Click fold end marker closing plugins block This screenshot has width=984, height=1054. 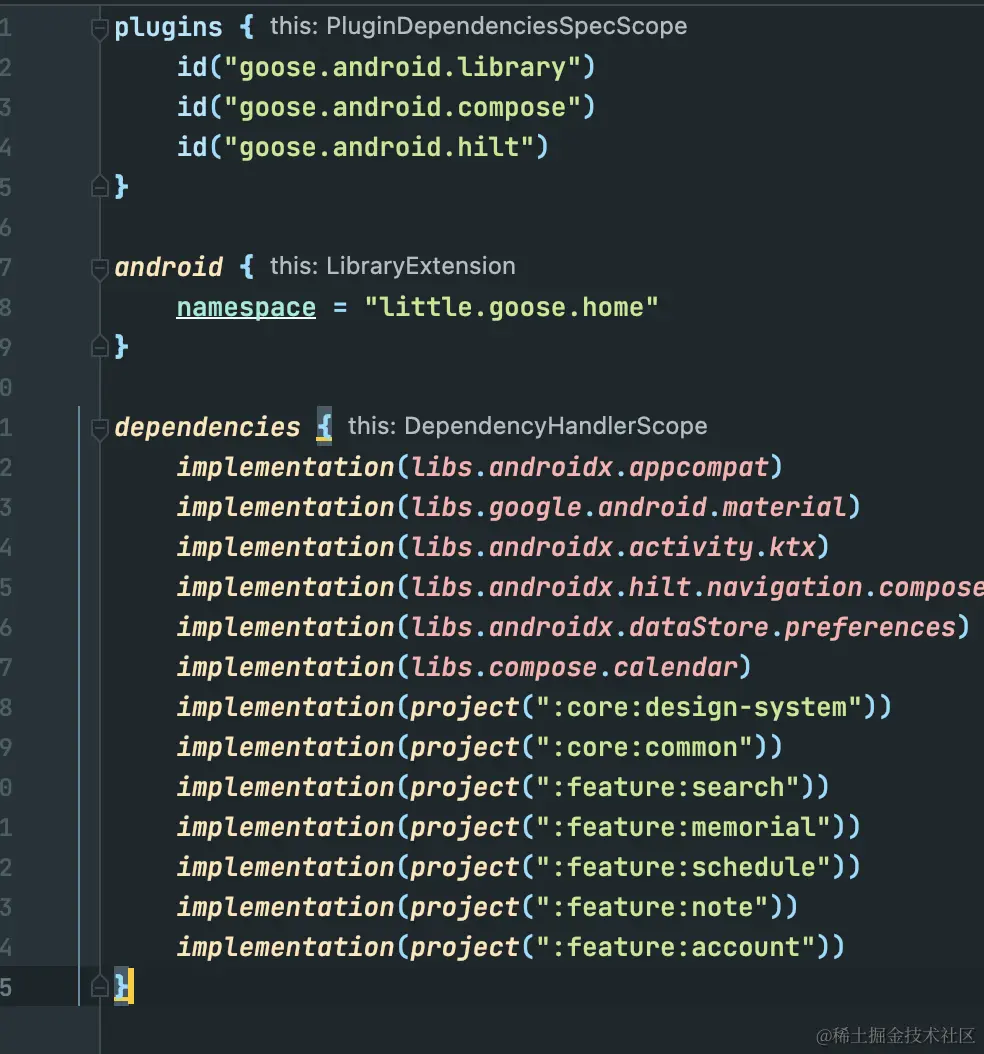pyautogui.click(x=99, y=186)
